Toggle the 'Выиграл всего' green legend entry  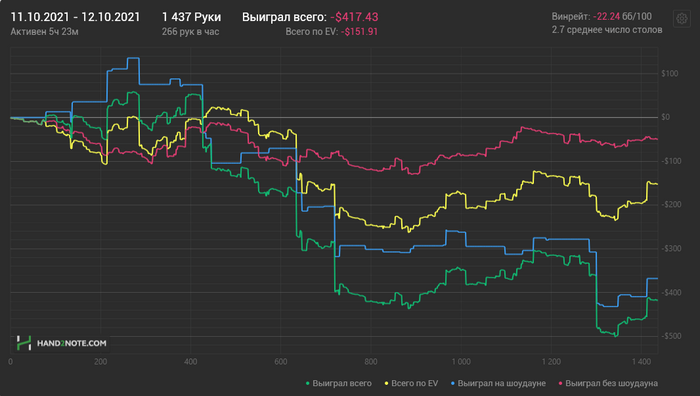point(339,383)
